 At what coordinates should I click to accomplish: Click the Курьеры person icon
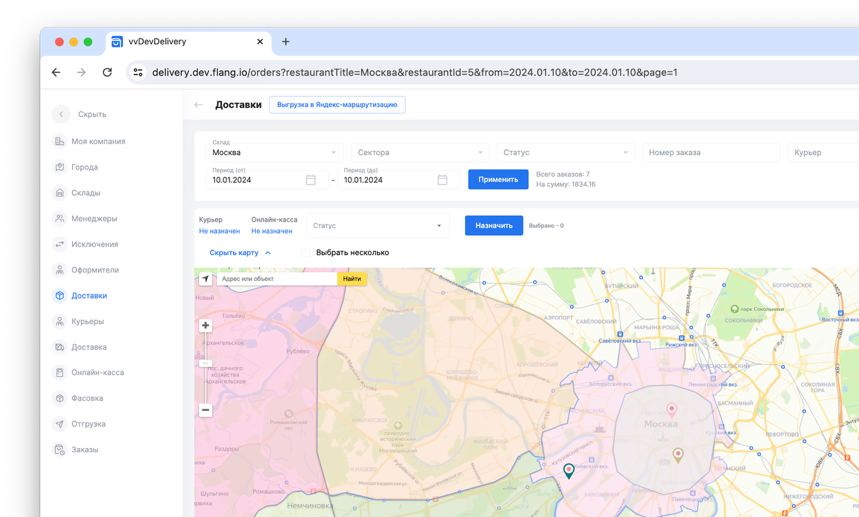[60, 321]
